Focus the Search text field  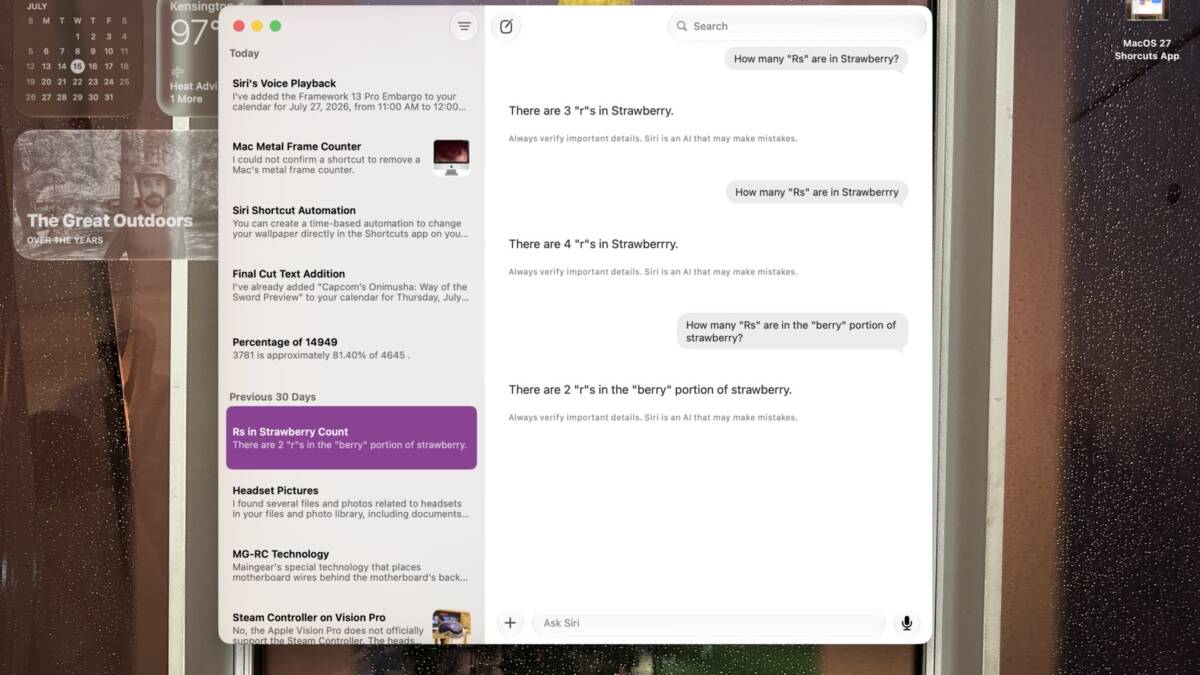pyautogui.click(x=796, y=27)
